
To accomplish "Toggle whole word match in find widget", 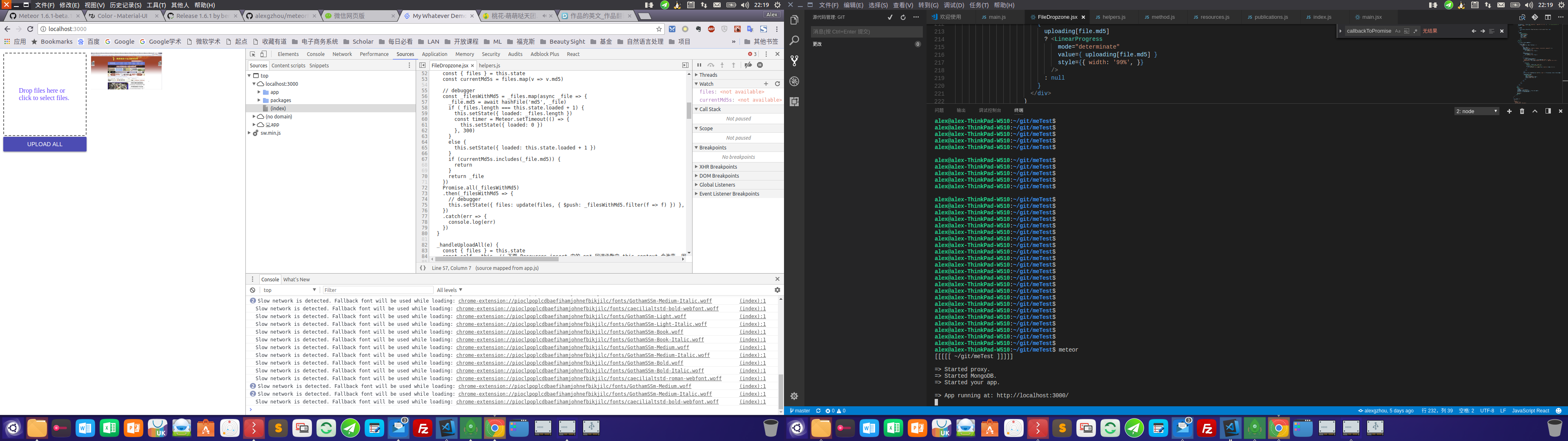I will coord(1406,31).
